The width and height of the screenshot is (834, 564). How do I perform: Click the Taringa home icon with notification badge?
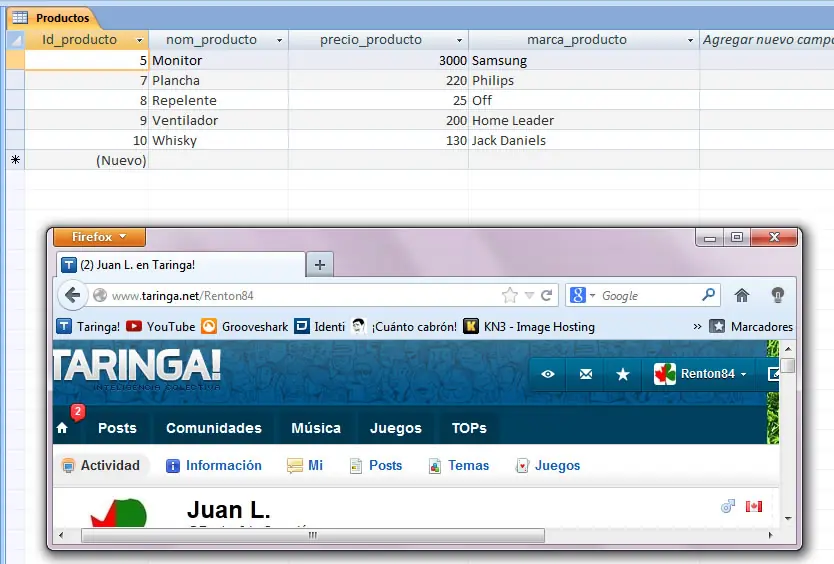pos(62,428)
